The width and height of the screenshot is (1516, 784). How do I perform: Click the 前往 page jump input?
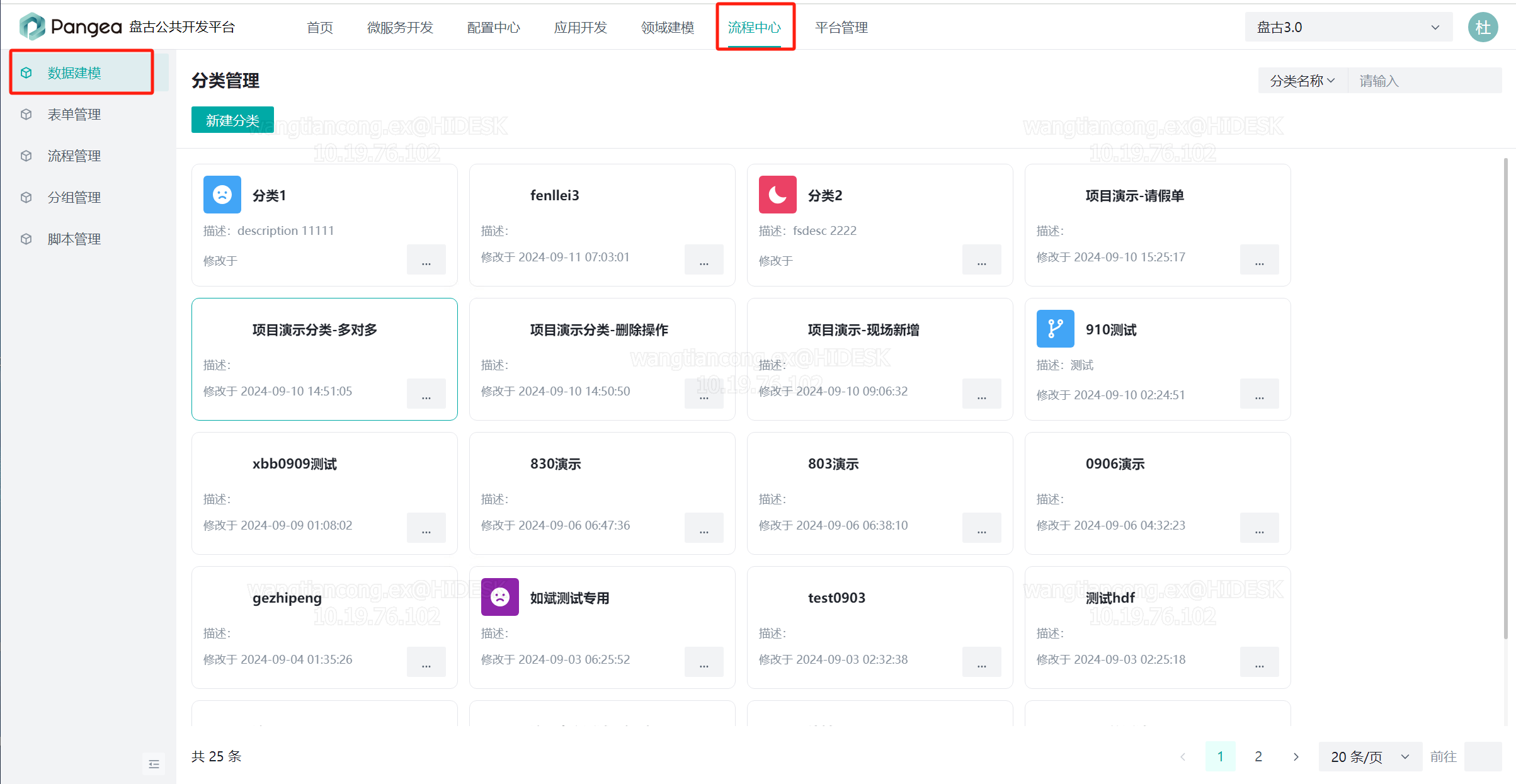click(x=1483, y=756)
